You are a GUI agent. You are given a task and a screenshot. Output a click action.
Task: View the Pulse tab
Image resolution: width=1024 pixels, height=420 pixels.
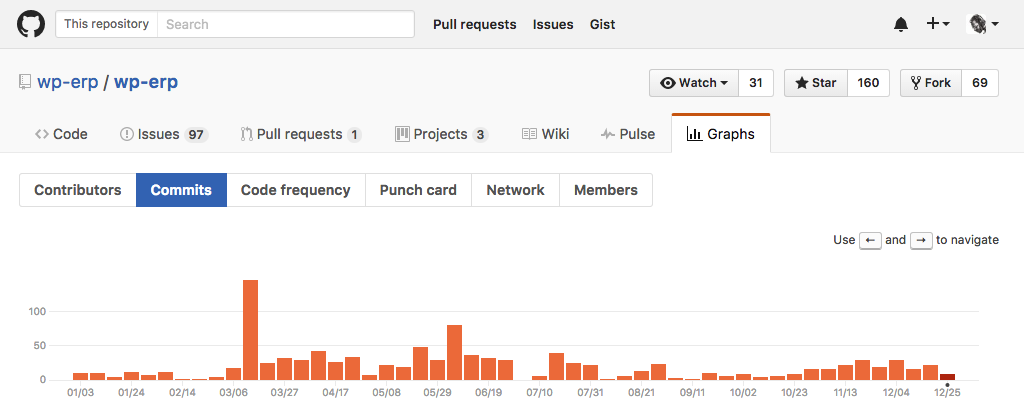click(x=628, y=134)
